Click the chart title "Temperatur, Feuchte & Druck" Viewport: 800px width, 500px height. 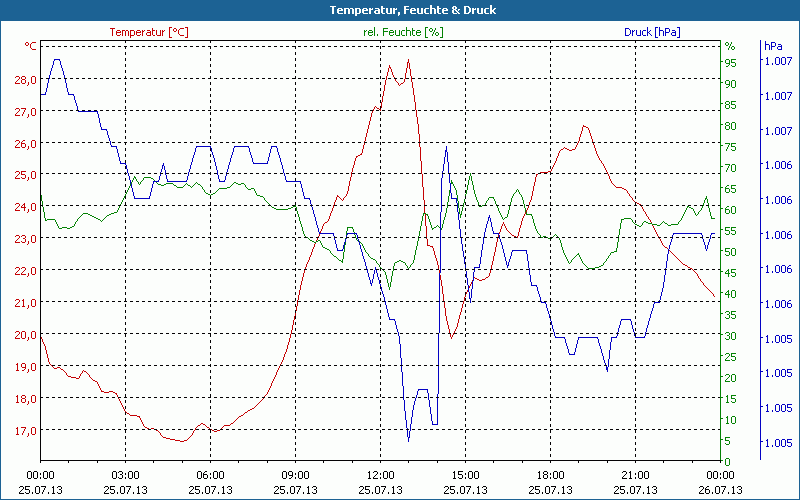[412, 10]
